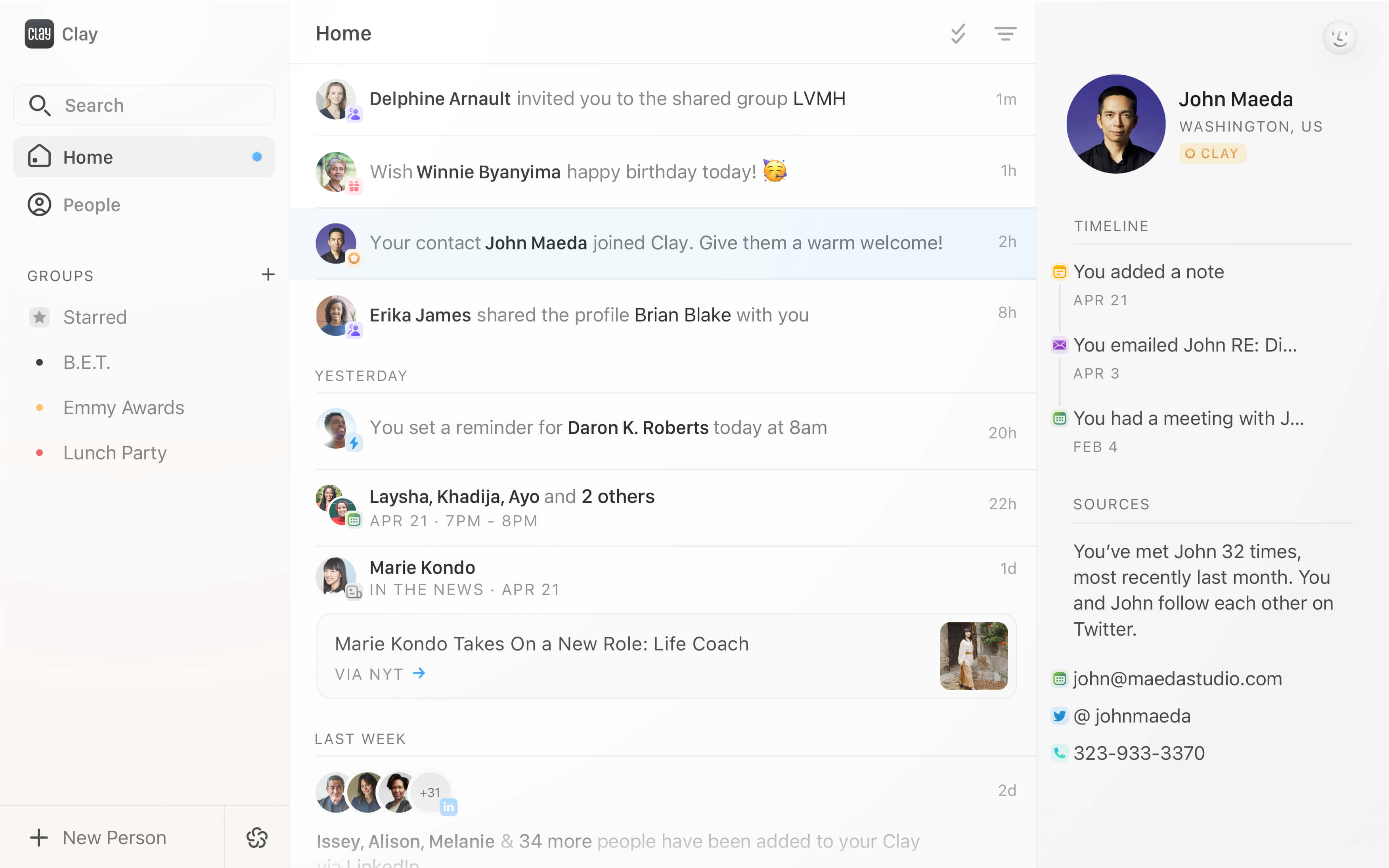Open the Search field via magnifier icon

(40, 105)
